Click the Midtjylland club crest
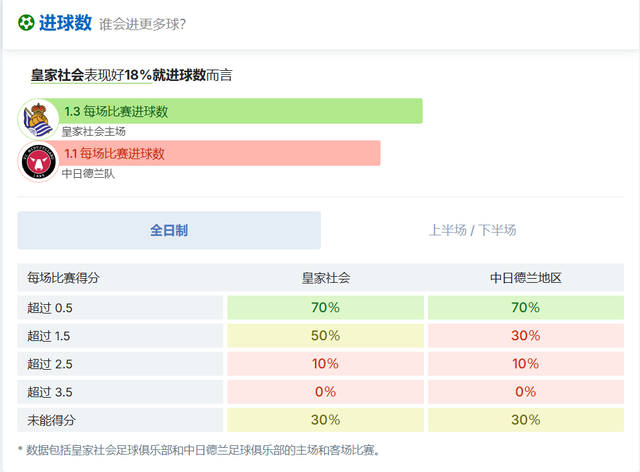This screenshot has width=640, height=472. (38, 161)
